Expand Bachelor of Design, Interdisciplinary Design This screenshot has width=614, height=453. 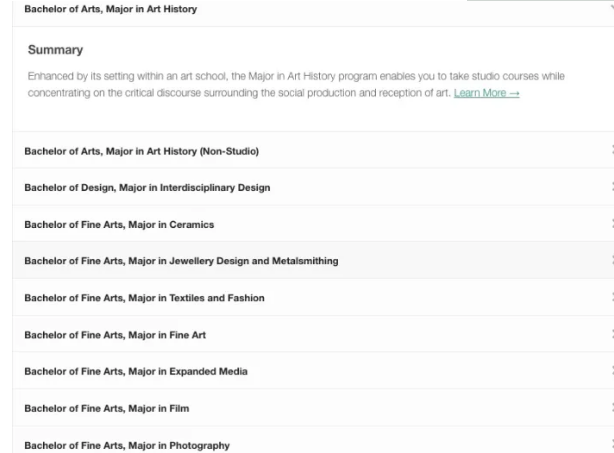click(147, 188)
